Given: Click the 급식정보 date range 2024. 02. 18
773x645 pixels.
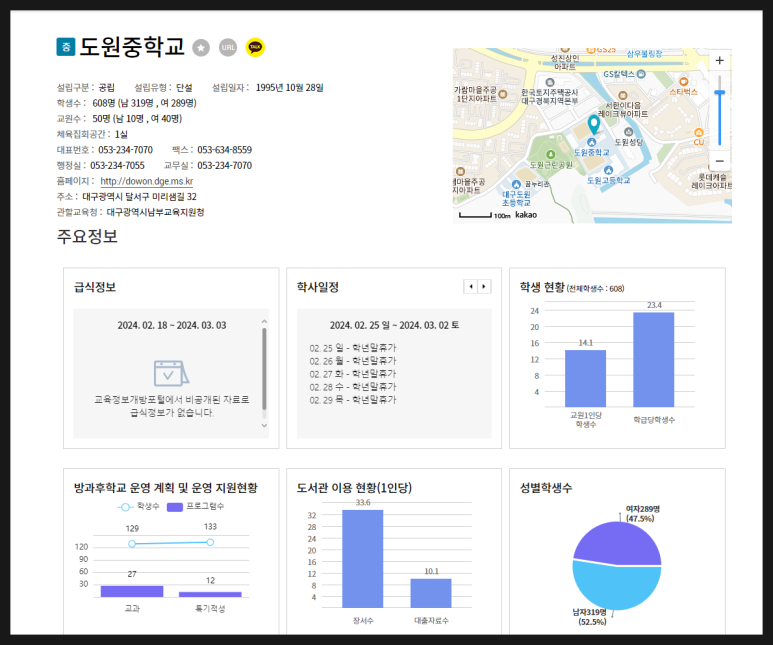Looking at the screenshot, I should 172,325.
